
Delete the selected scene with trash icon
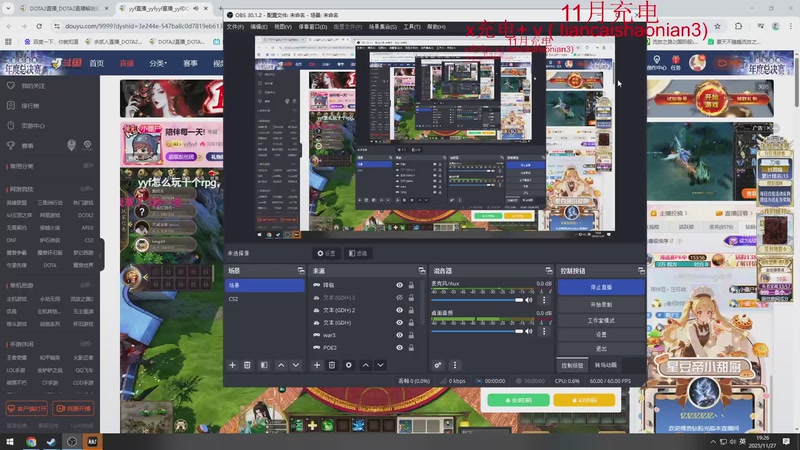(x=247, y=365)
